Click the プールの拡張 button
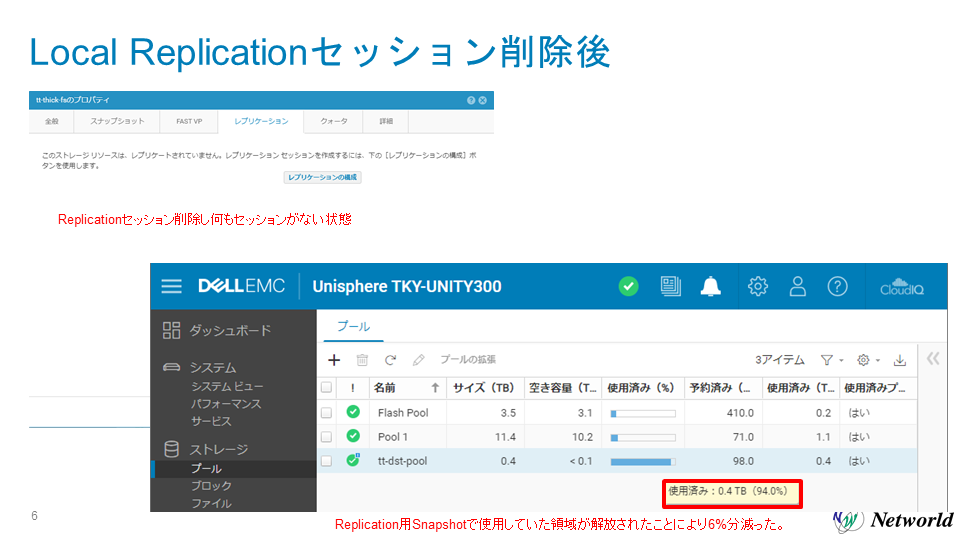This screenshot has width=960, height=540. (468, 359)
